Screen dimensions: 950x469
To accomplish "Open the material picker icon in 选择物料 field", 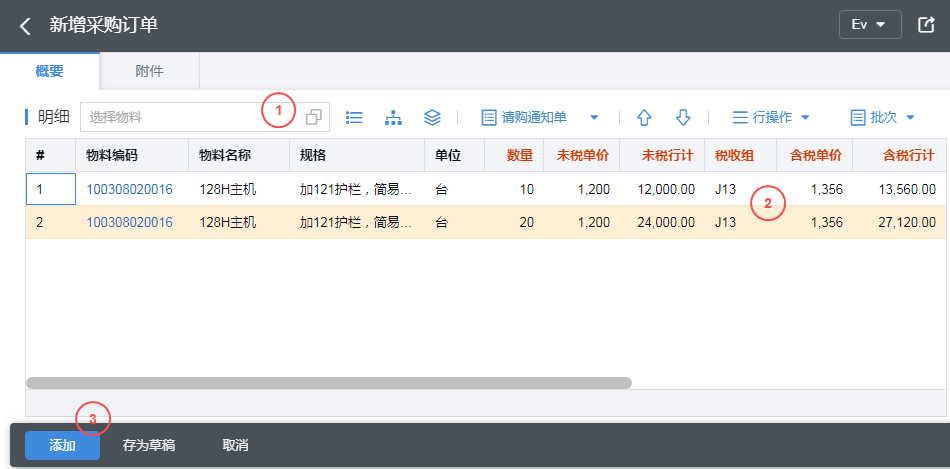I will (x=314, y=117).
